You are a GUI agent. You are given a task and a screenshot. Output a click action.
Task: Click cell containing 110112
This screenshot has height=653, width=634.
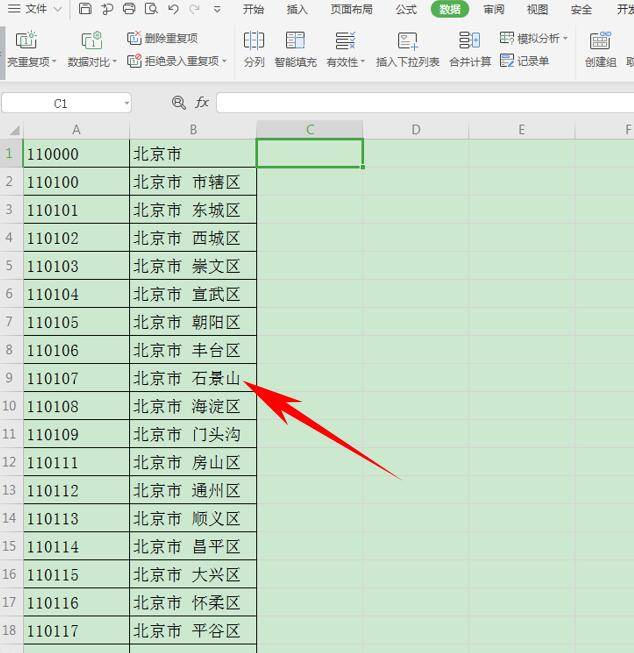point(76,490)
